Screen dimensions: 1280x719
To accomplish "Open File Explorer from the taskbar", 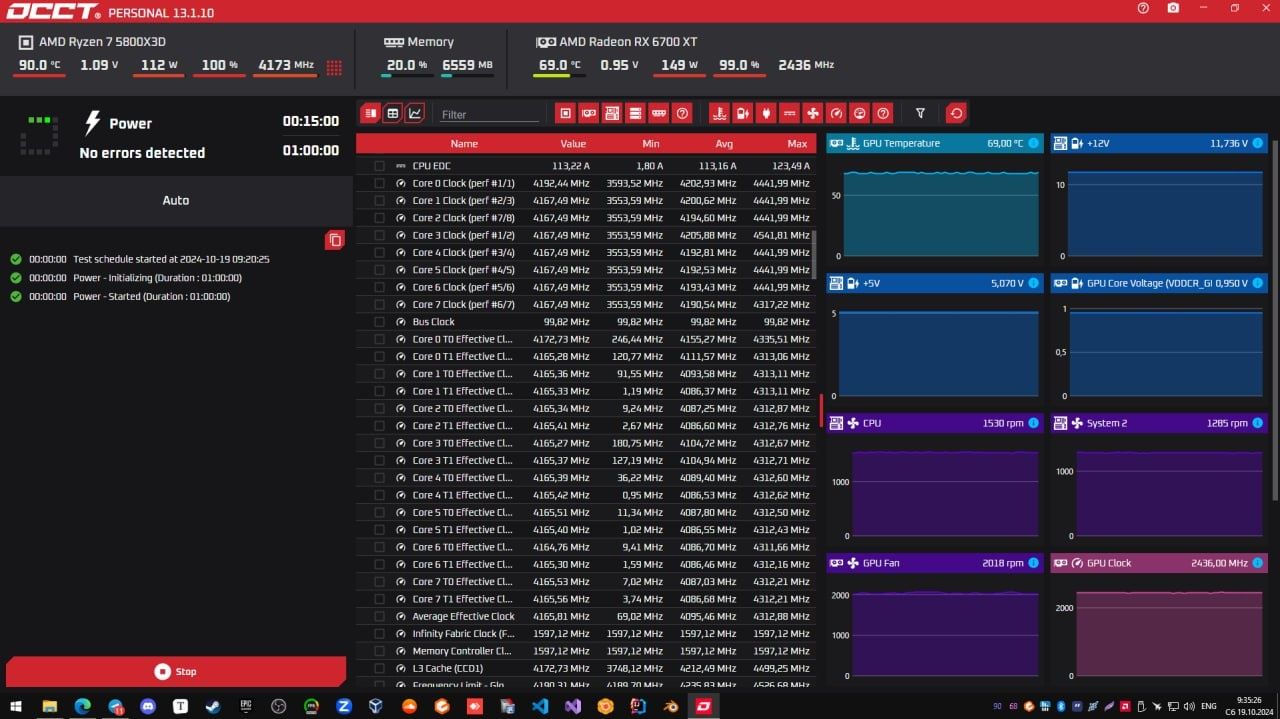I will point(49,706).
